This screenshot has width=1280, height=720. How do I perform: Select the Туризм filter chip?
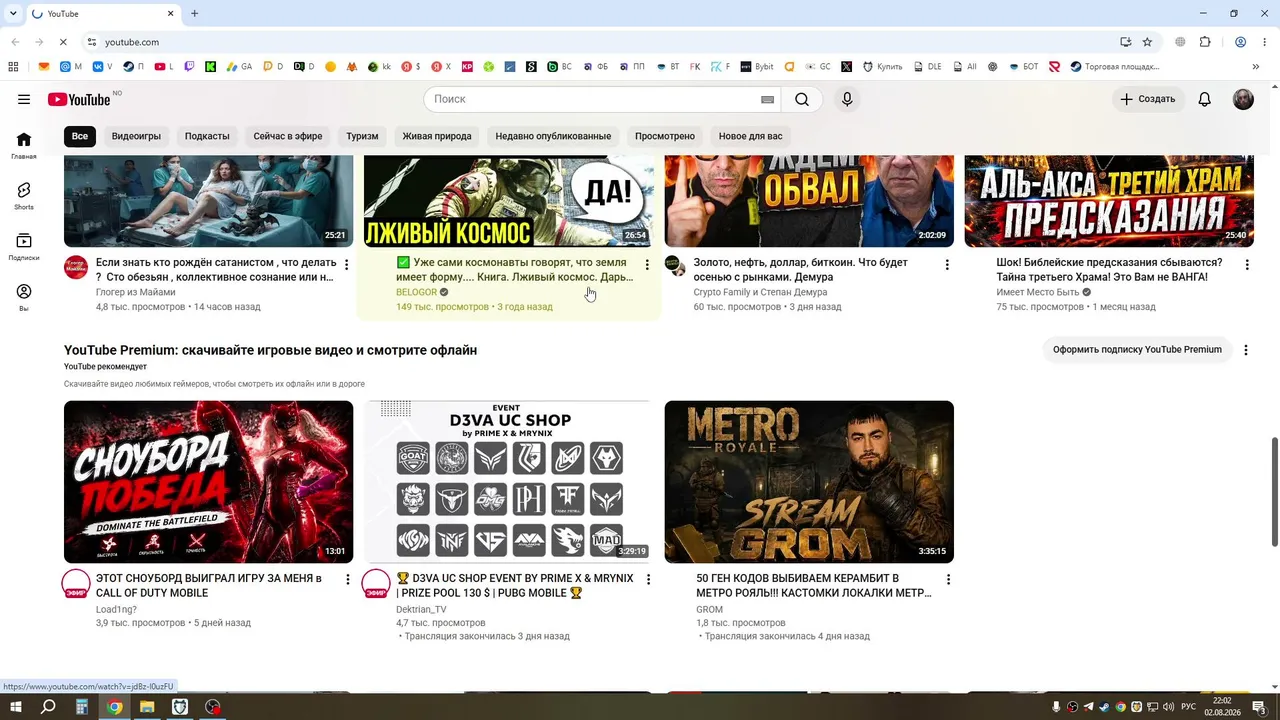coord(362,136)
